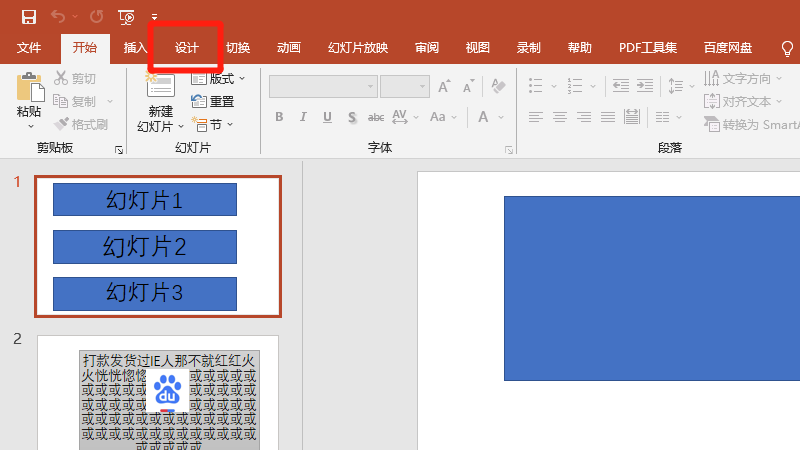Open the font name combo box

322,87
